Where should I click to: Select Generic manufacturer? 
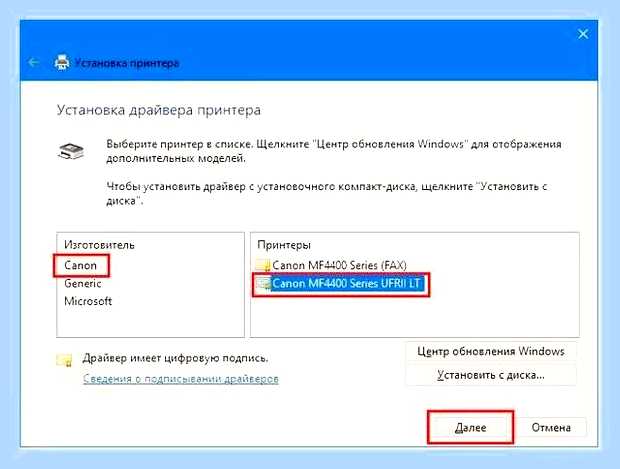(83, 284)
